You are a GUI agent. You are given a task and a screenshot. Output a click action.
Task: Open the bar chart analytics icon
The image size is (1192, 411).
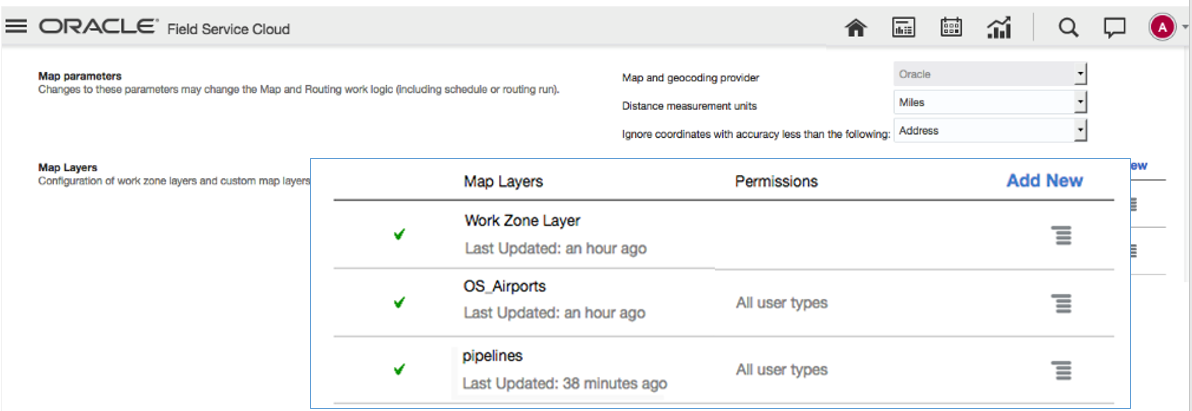point(998,28)
